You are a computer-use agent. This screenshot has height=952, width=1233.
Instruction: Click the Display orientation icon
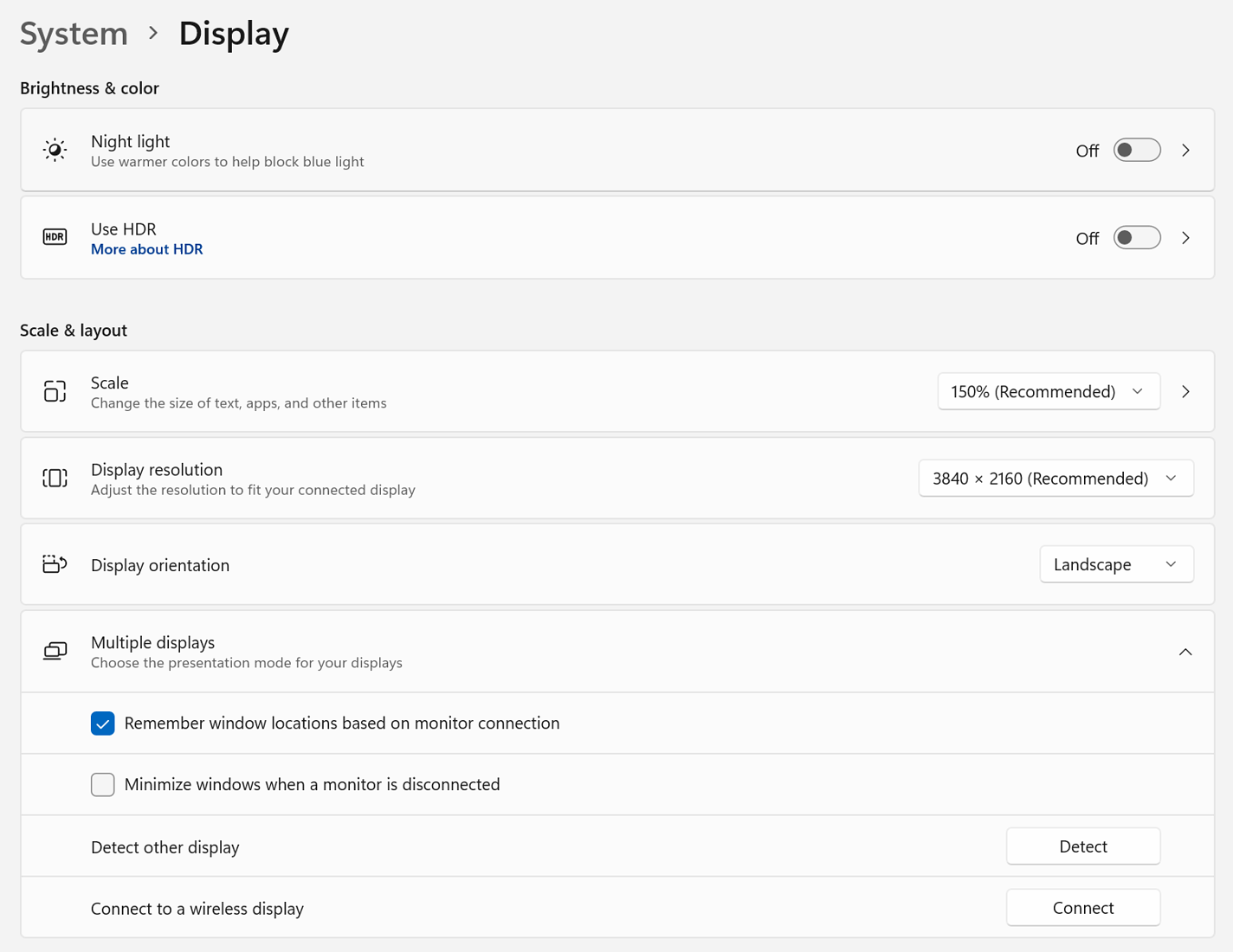55,564
